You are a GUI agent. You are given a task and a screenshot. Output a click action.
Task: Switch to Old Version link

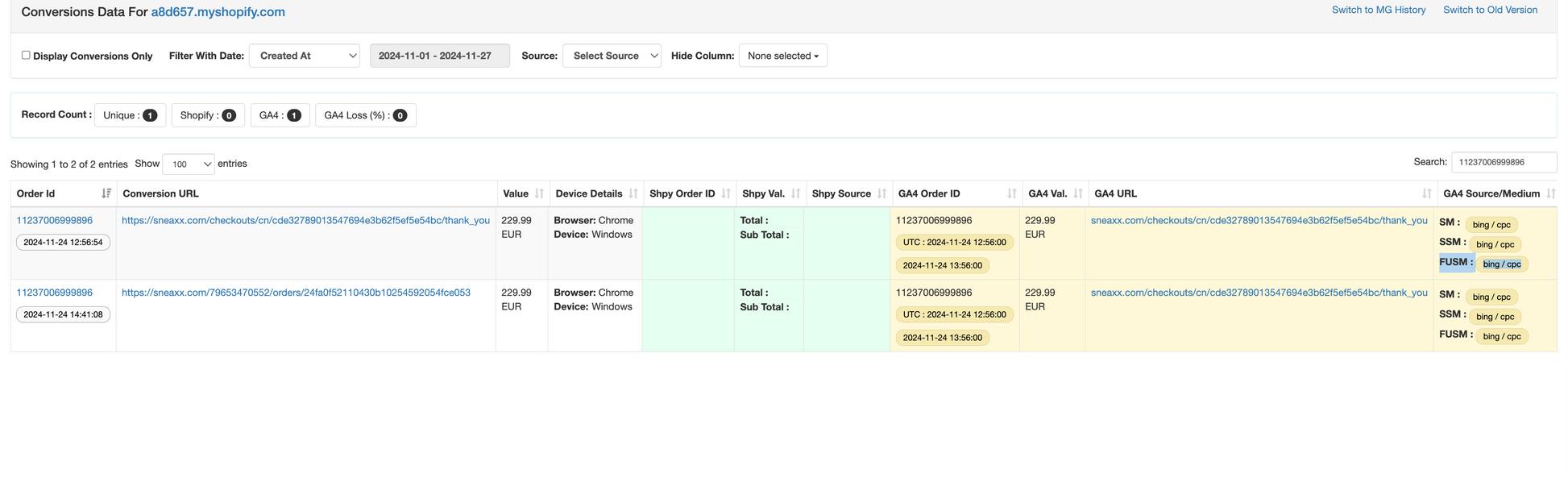(x=1490, y=10)
